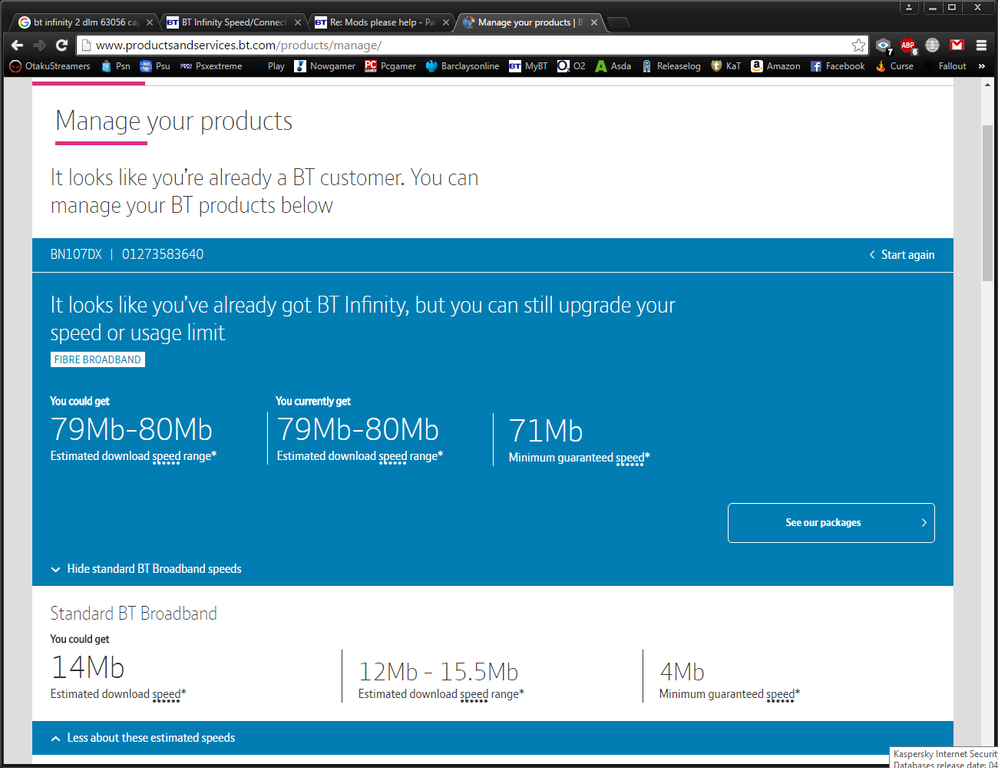Open the Barclaysonline bookmark
The height and width of the screenshot is (768, 998).
coord(463,66)
